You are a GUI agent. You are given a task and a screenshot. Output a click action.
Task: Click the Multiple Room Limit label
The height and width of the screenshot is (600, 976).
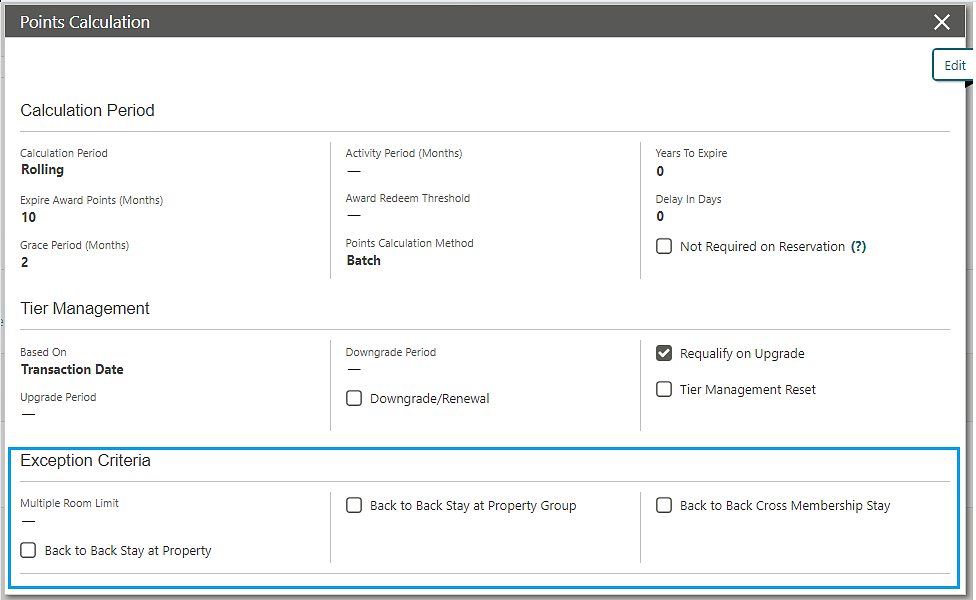click(x=69, y=503)
